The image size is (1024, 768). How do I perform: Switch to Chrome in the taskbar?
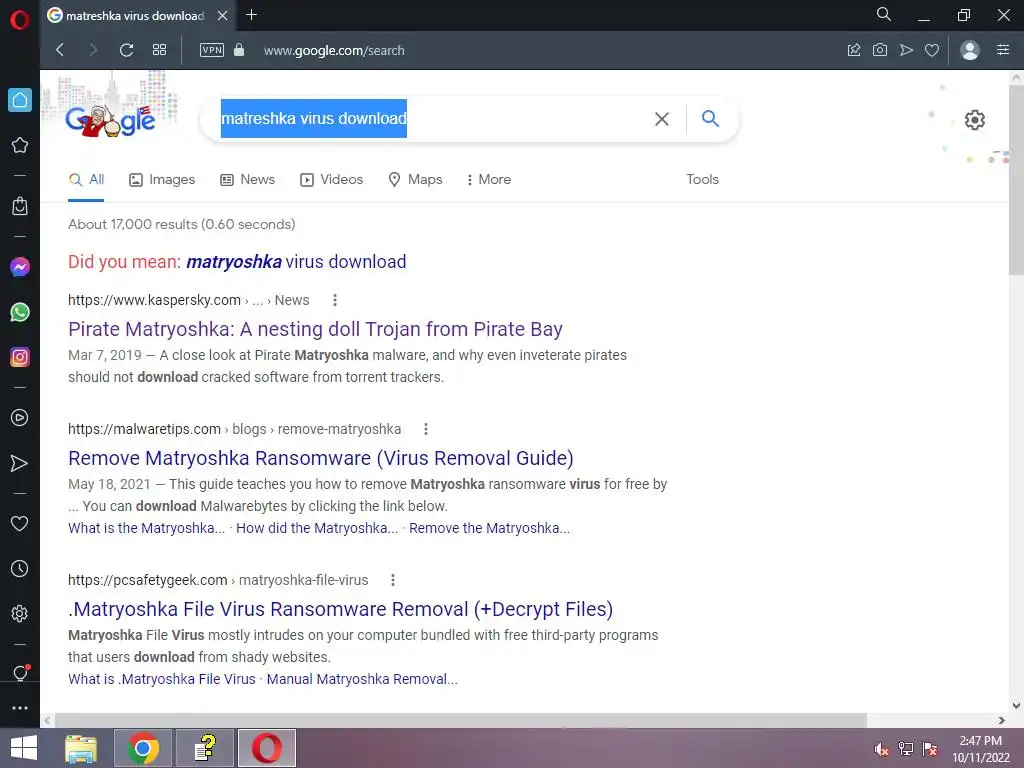(143, 748)
